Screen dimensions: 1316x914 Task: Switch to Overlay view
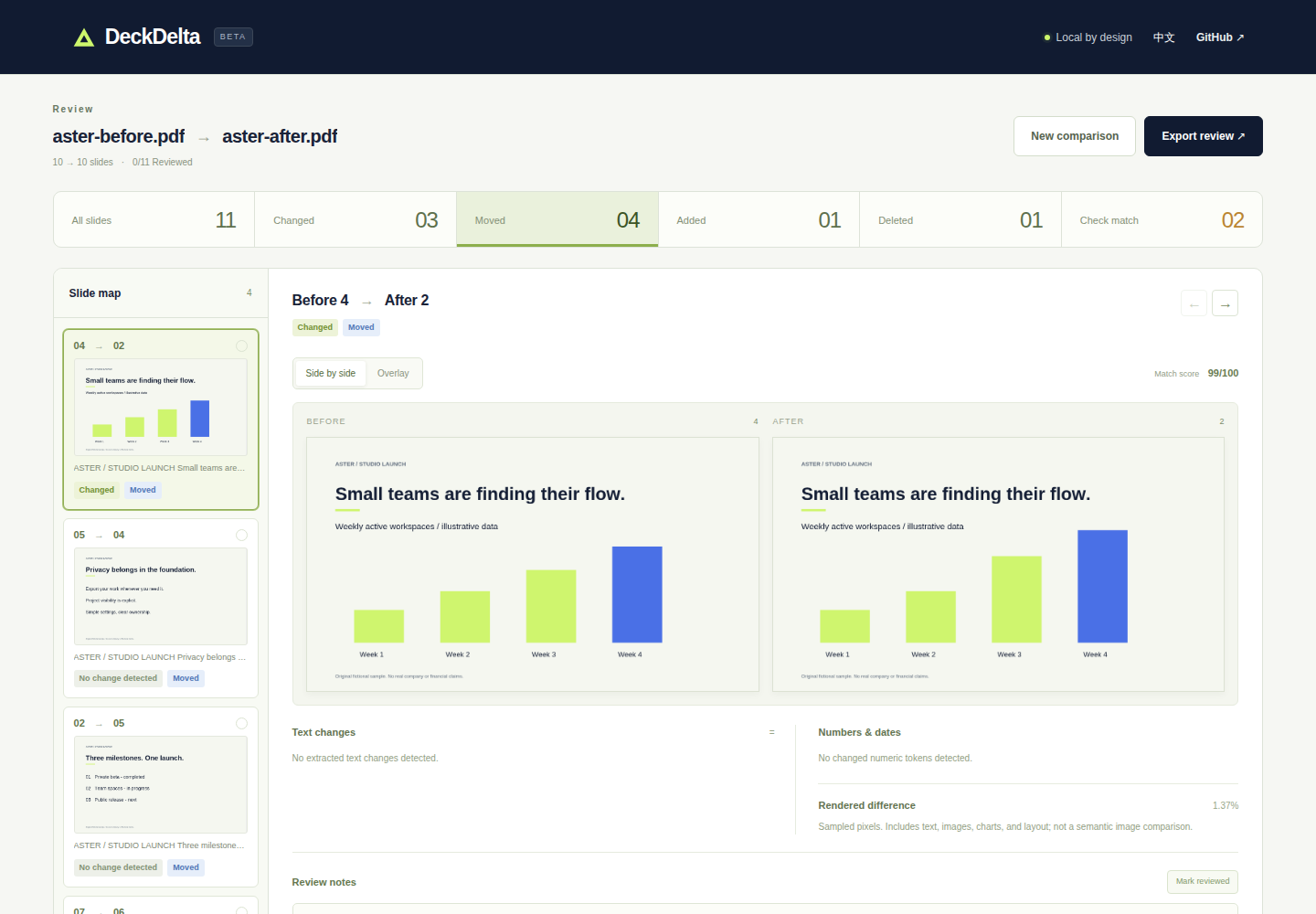point(393,373)
